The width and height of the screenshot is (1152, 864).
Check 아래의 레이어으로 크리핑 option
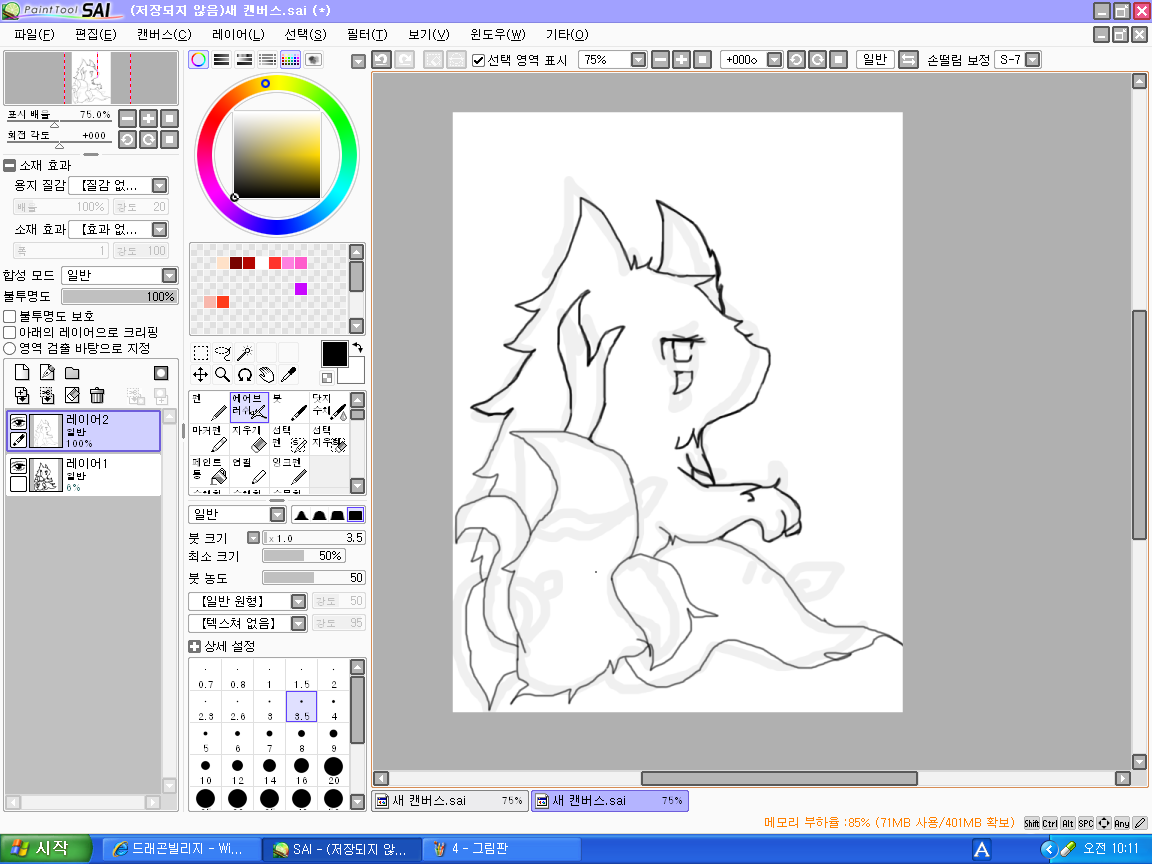point(10,332)
